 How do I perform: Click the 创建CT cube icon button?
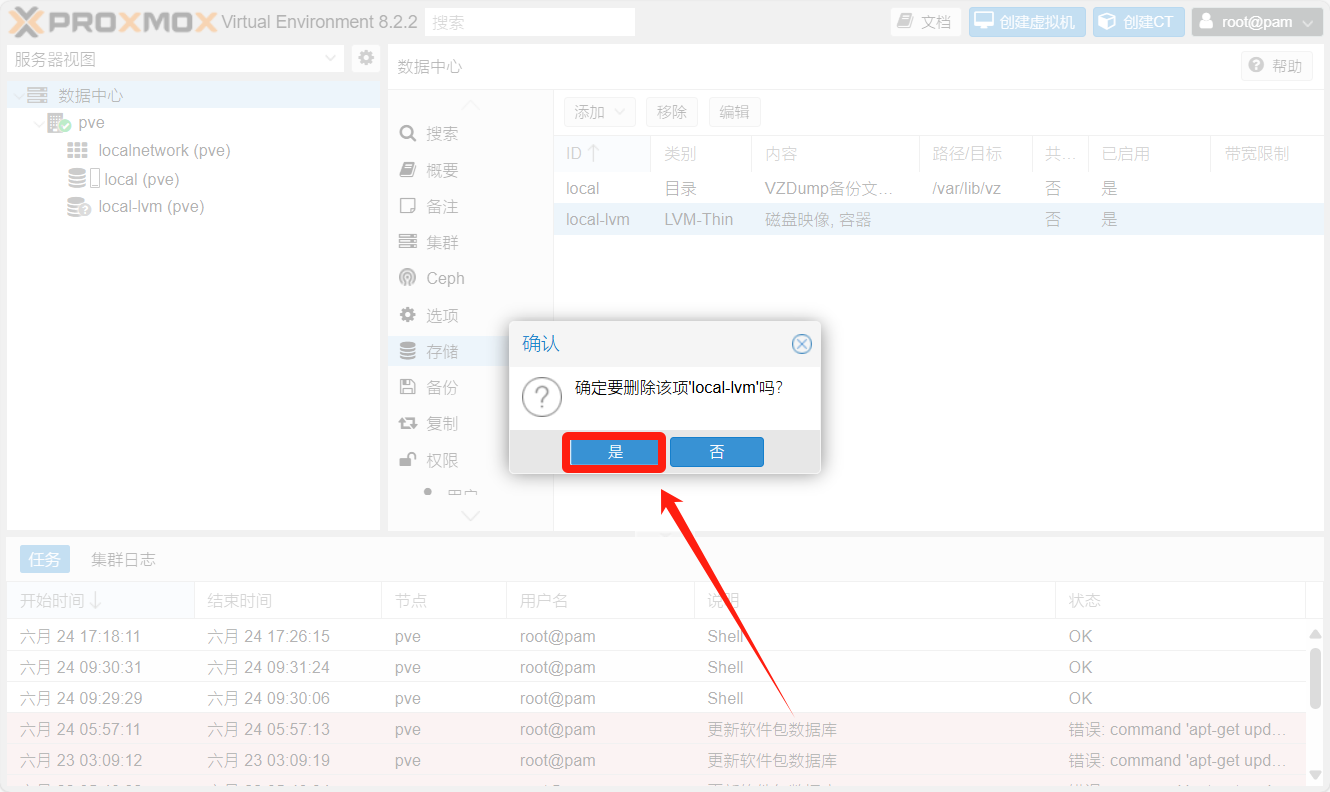tap(1138, 22)
